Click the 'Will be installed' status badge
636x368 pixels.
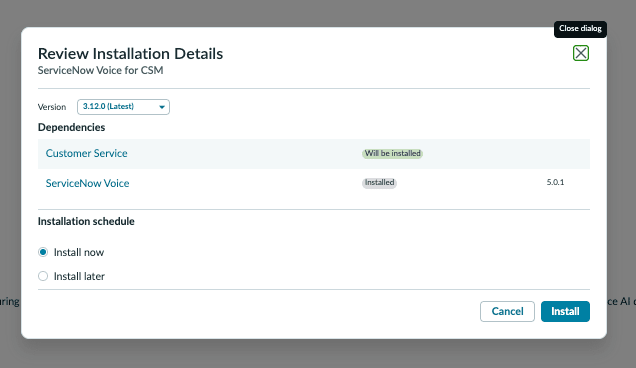point(392,153)
